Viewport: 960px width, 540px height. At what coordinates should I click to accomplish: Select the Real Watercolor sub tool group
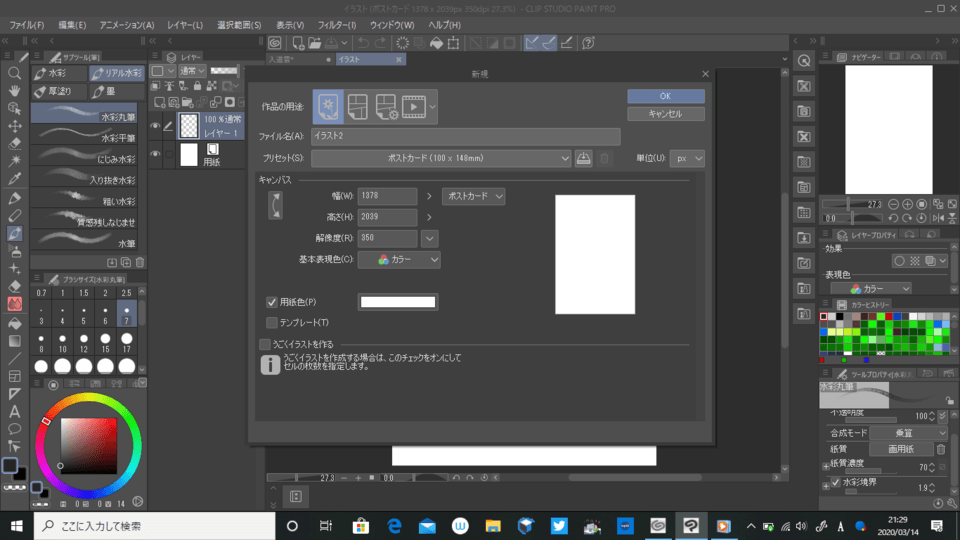[117, 73]
